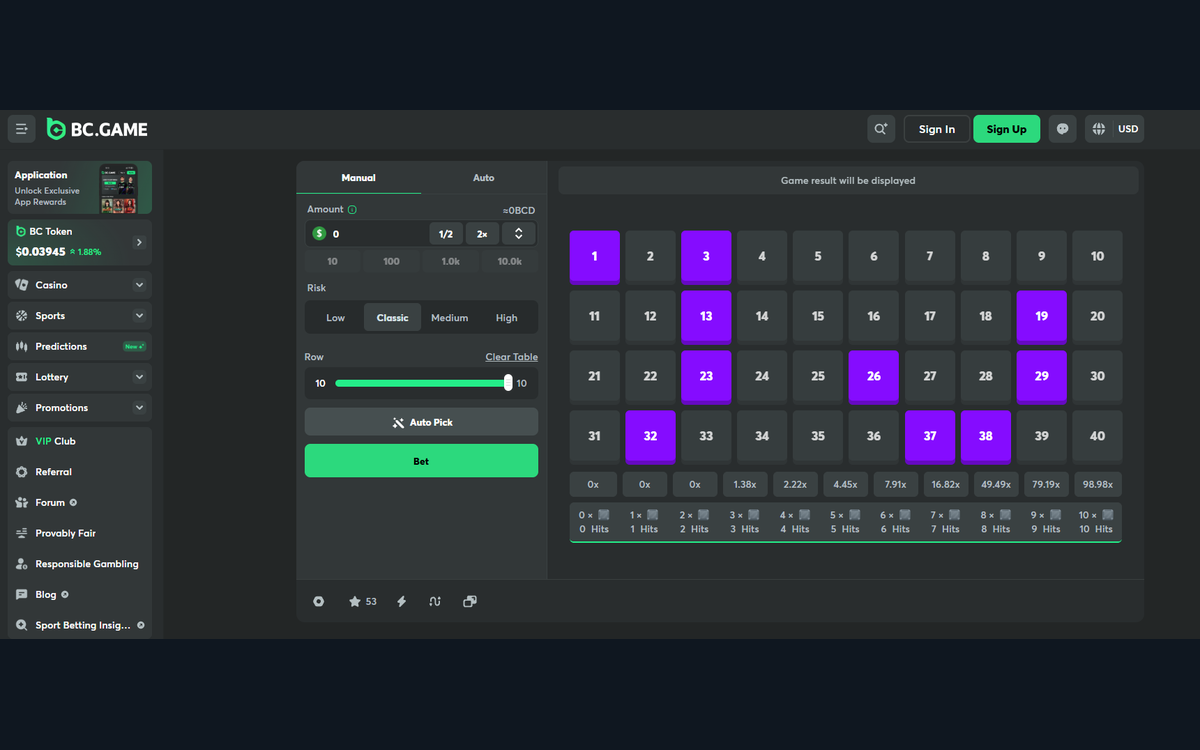This screenshot has height=750, width=1200.
Task: Click the Clear Table link
Action: [x=512, y=357]
